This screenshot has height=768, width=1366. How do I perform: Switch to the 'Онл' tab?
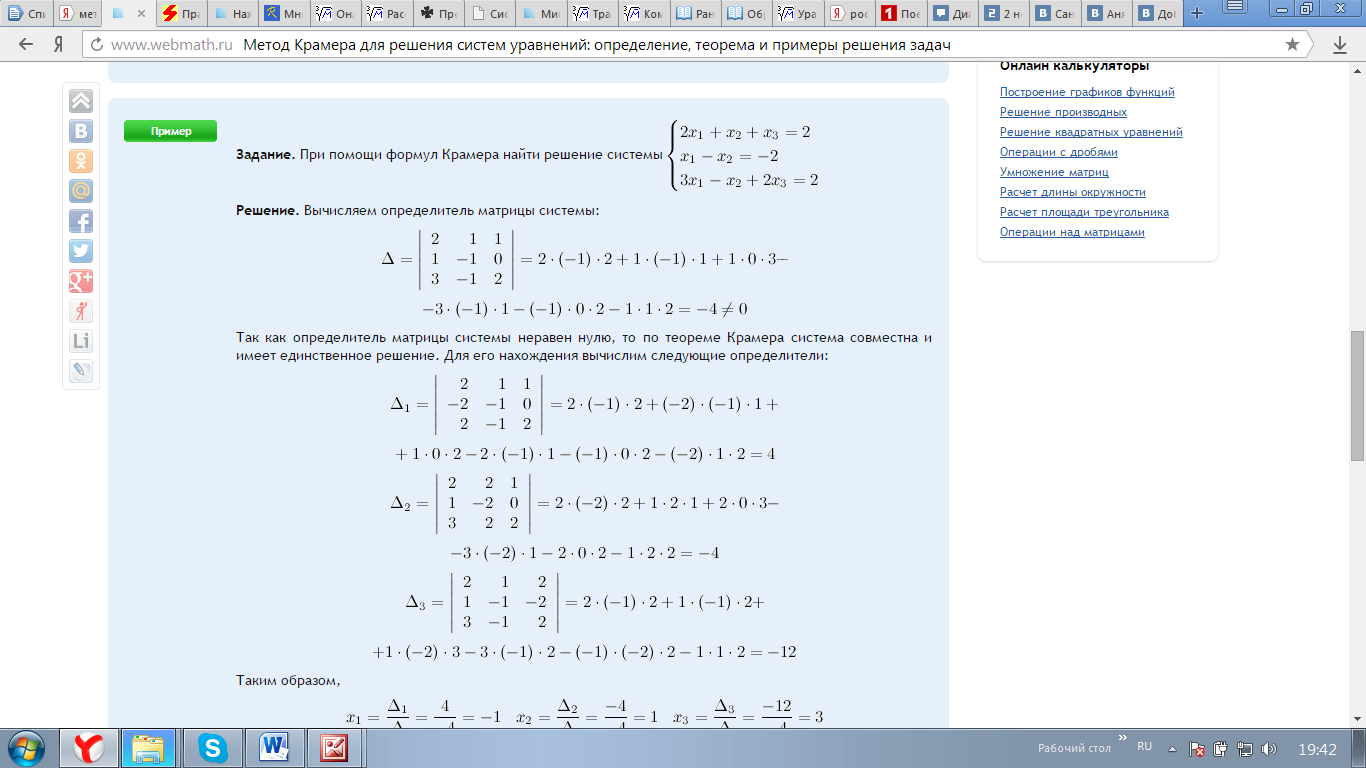tap(336, 14)
